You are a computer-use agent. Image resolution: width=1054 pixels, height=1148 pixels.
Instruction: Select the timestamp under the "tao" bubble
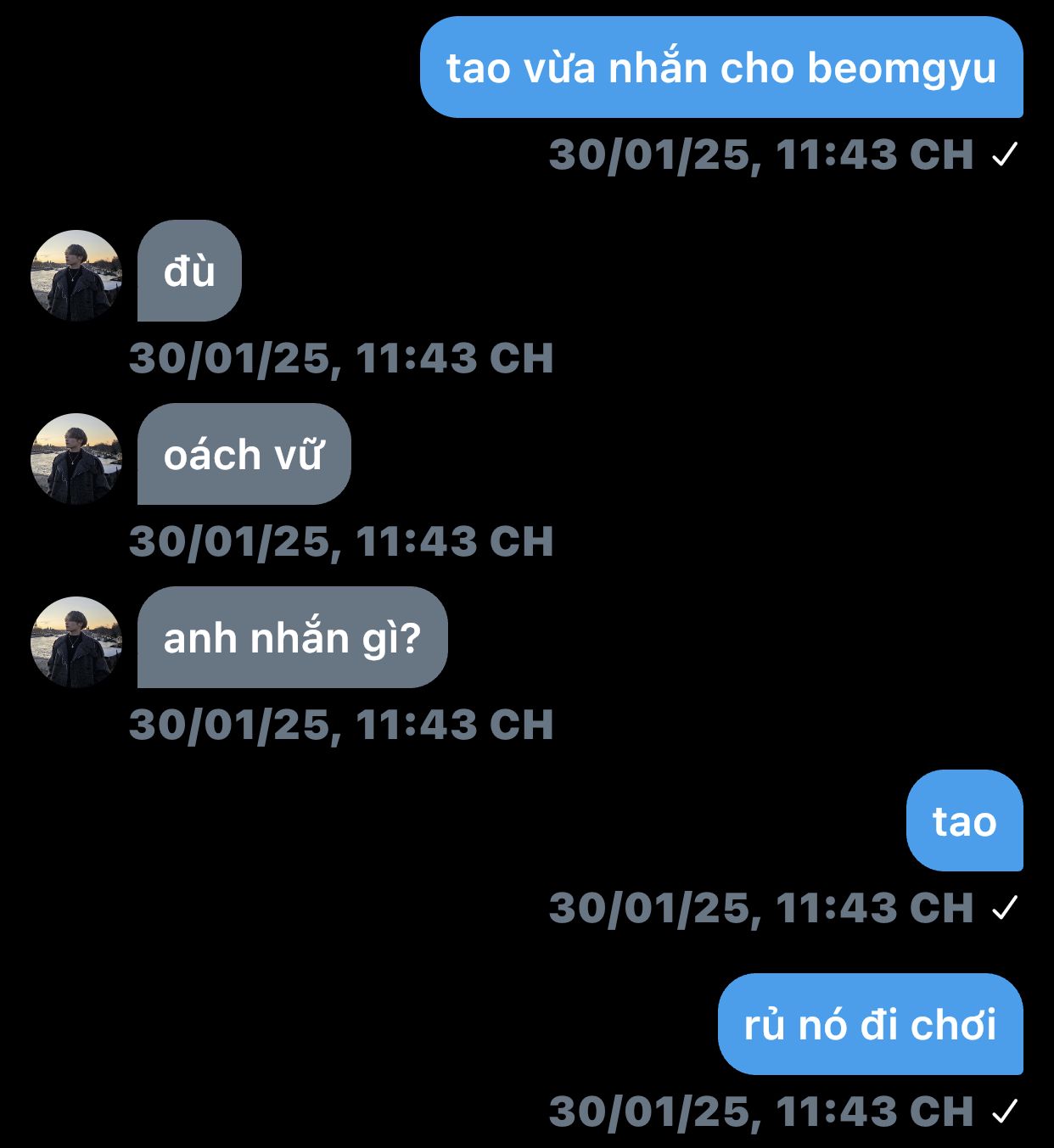[761, 909]
